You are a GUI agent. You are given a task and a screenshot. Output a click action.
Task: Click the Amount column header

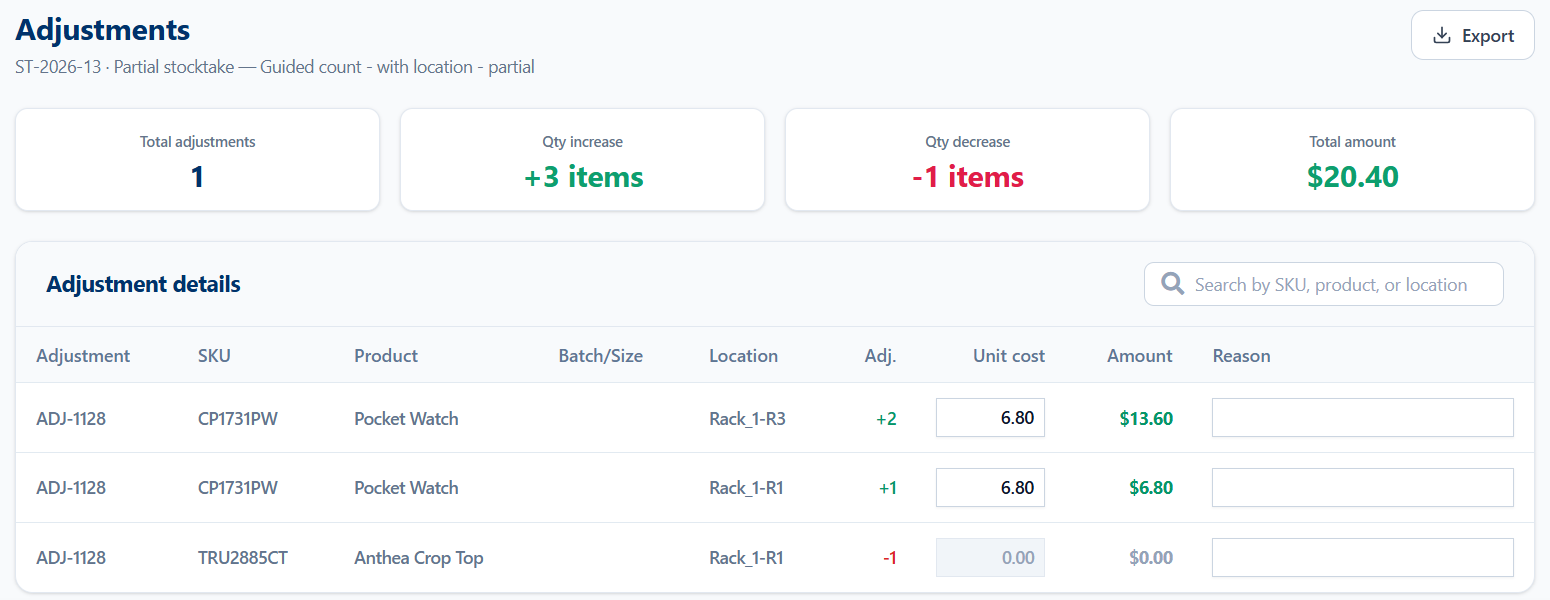1140,356
